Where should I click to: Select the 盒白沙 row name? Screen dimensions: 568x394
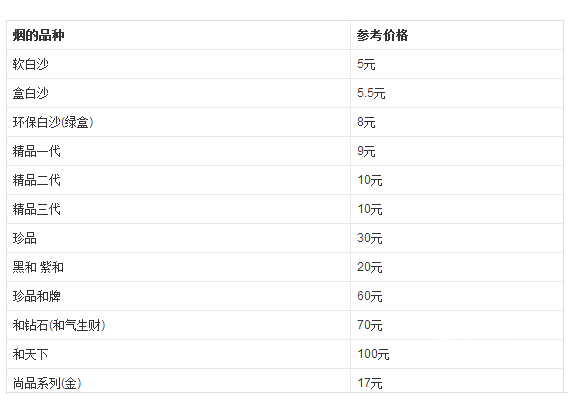tap(31, 93)
